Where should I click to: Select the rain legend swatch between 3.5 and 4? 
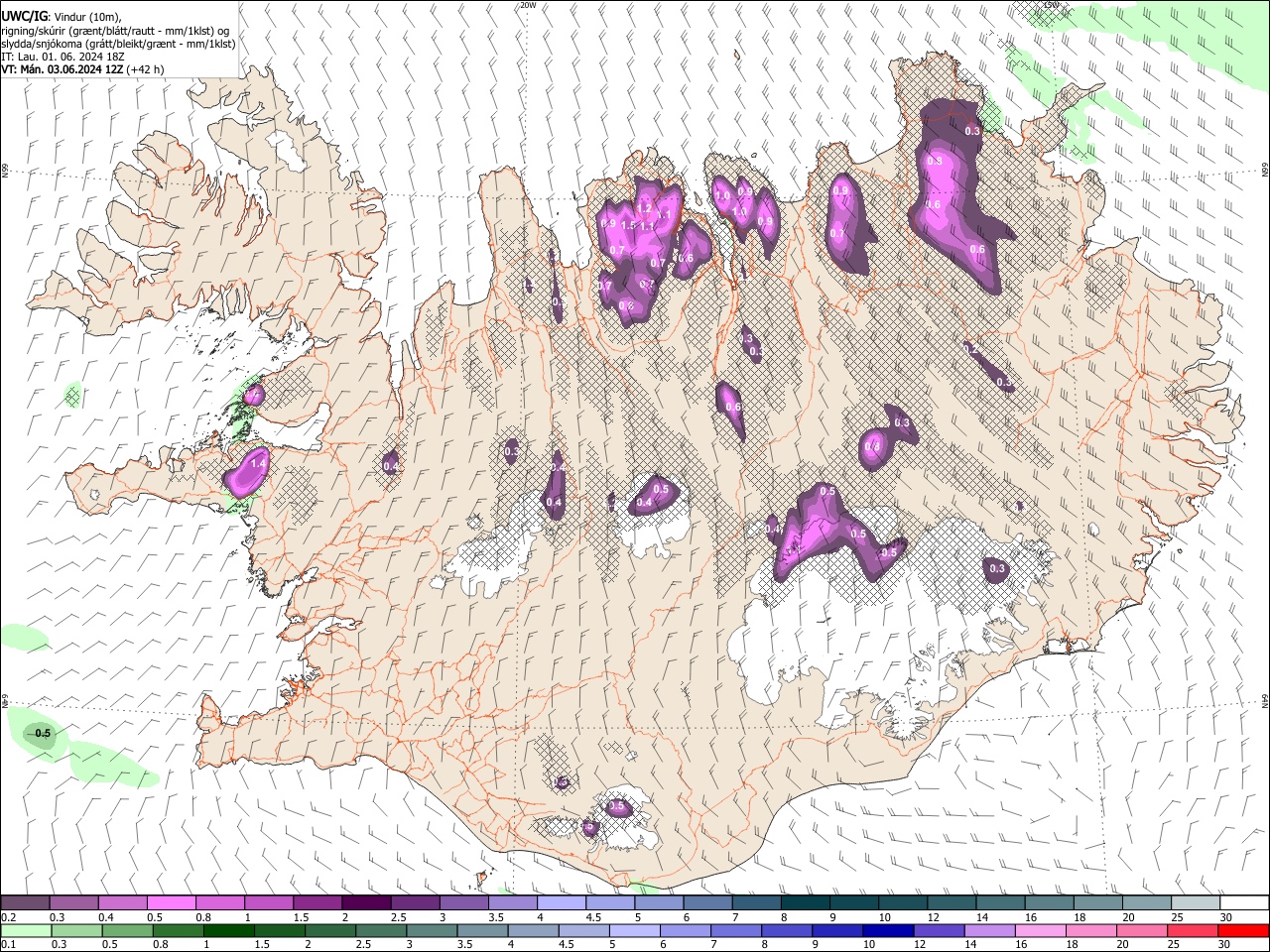[x=482, y=930]
